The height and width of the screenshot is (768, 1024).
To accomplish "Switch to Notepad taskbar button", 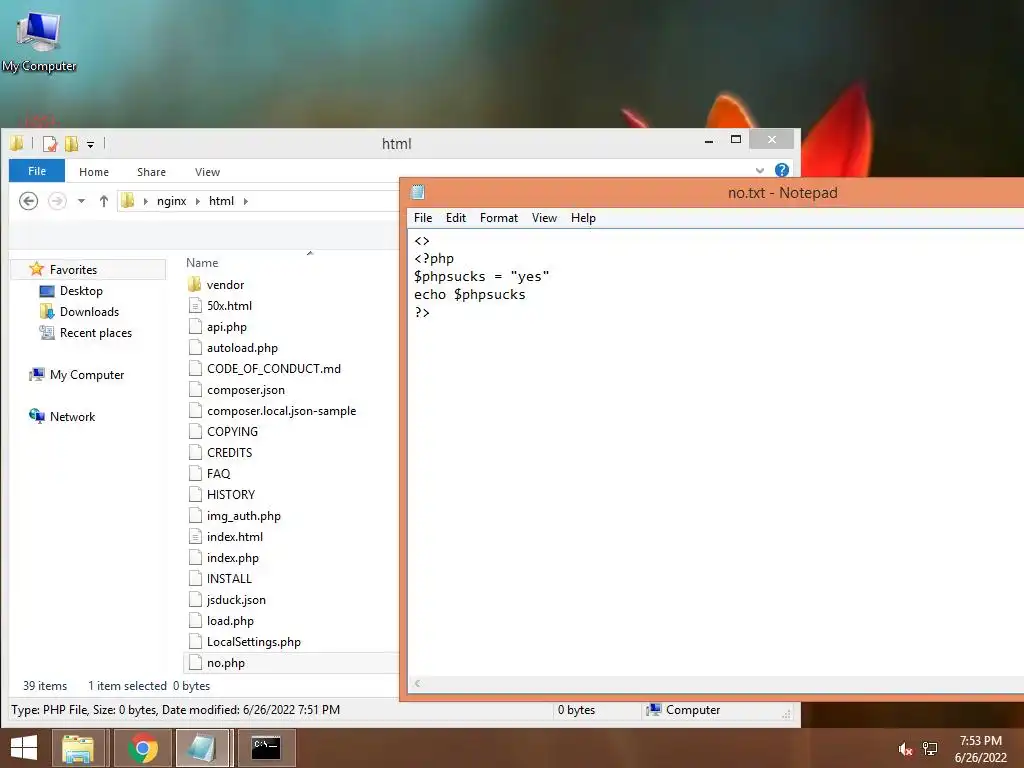I will pyautogui.click(x=202, y=748).
